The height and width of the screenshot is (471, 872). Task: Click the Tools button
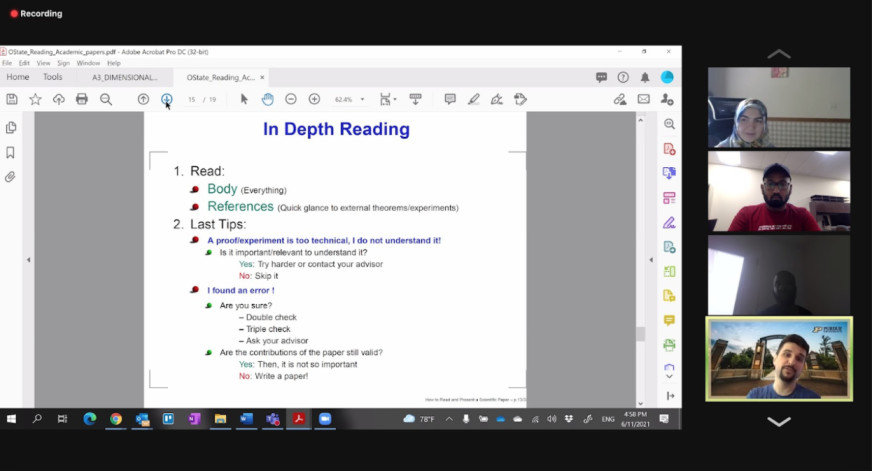52,77
